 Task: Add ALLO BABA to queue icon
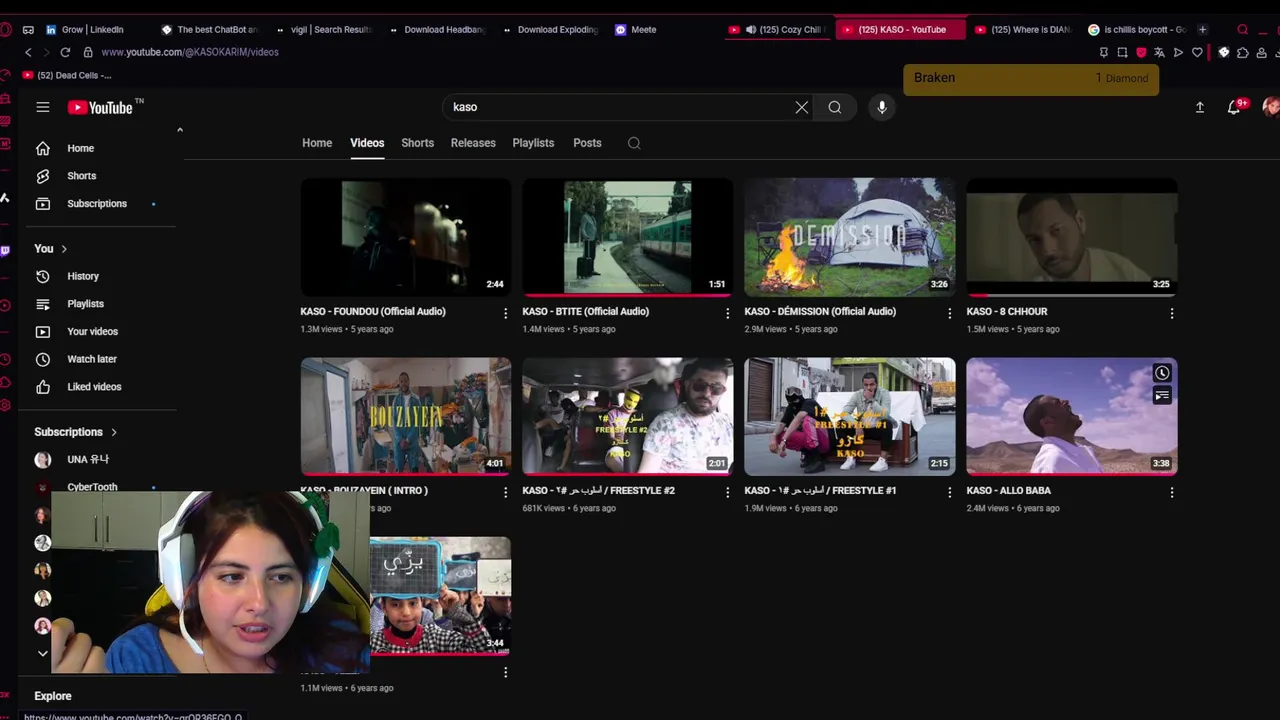1162,396
